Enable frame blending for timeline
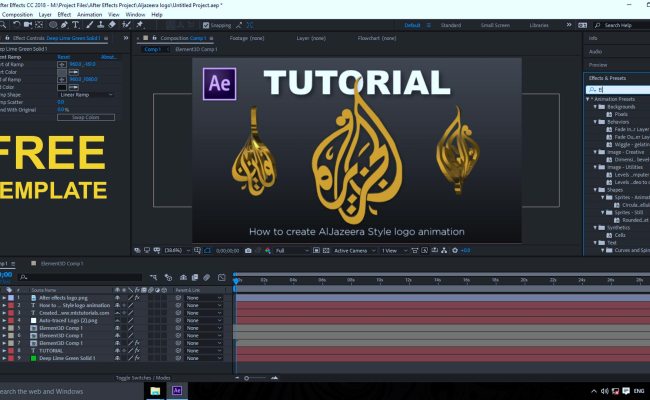The image size is (650, 400). click(195, 277)
